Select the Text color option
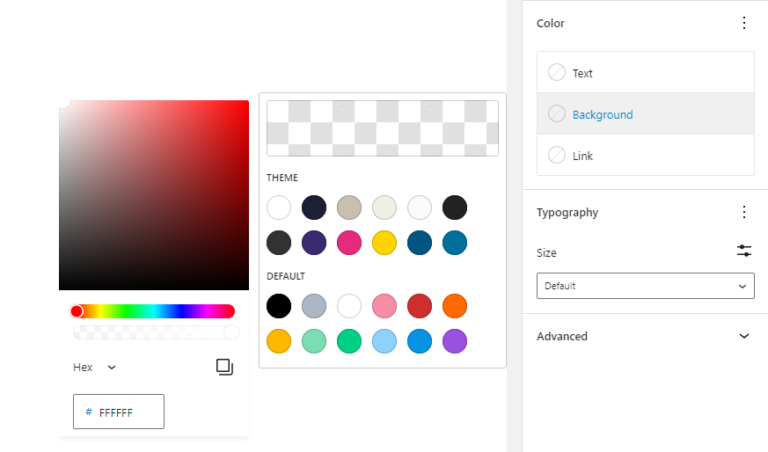Screen dimensions: 768x452 [645, 72]
